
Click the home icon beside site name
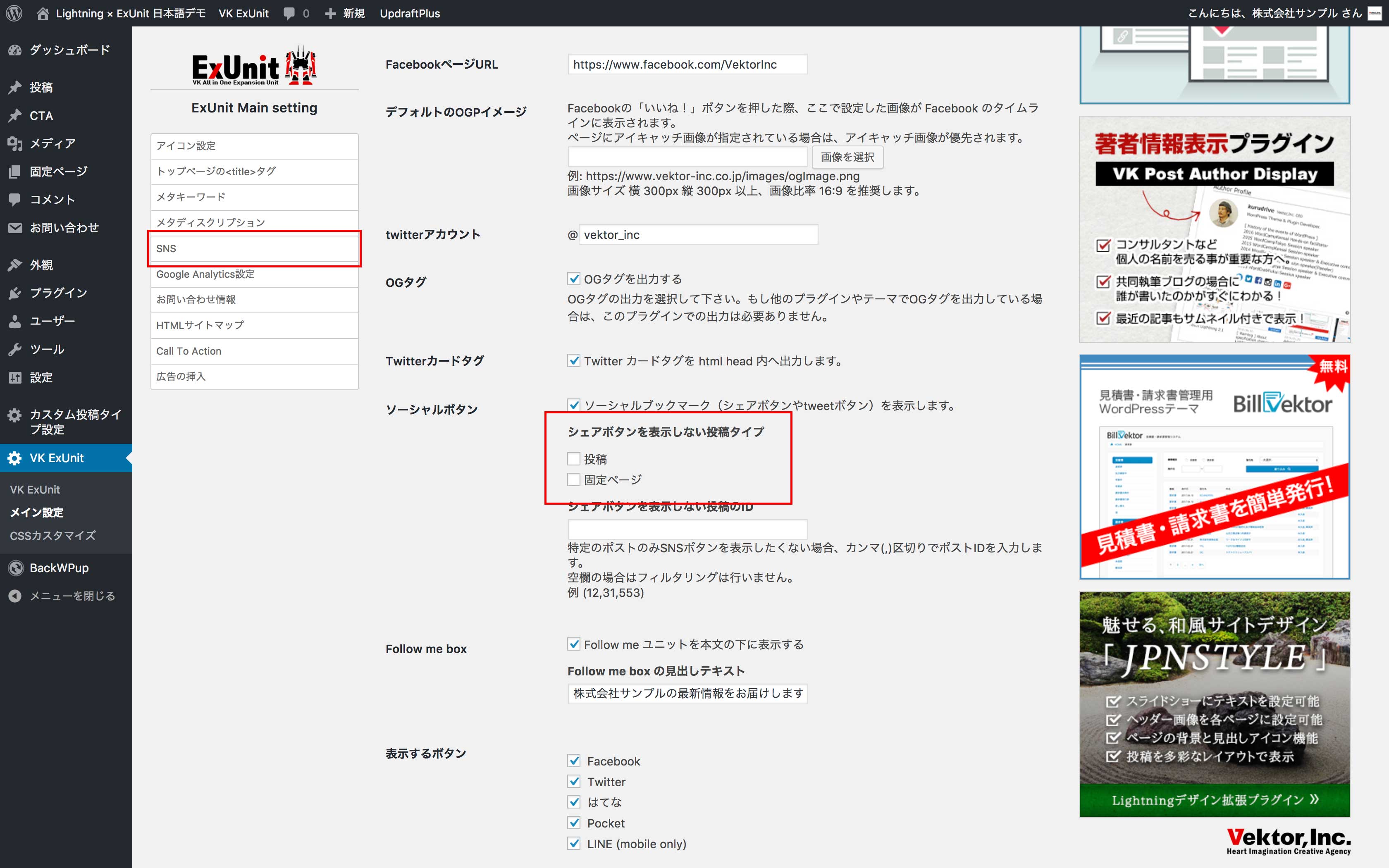tap(43, 13)
